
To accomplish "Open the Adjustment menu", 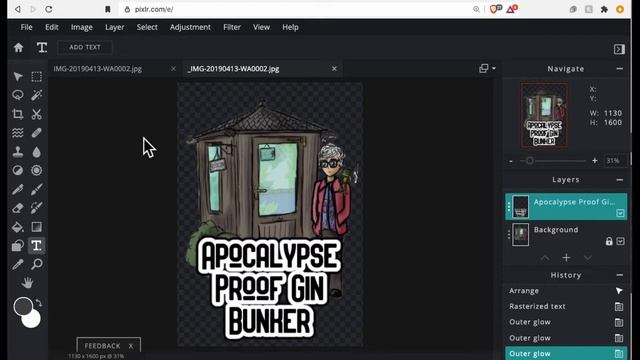I will tap(190, 27).
